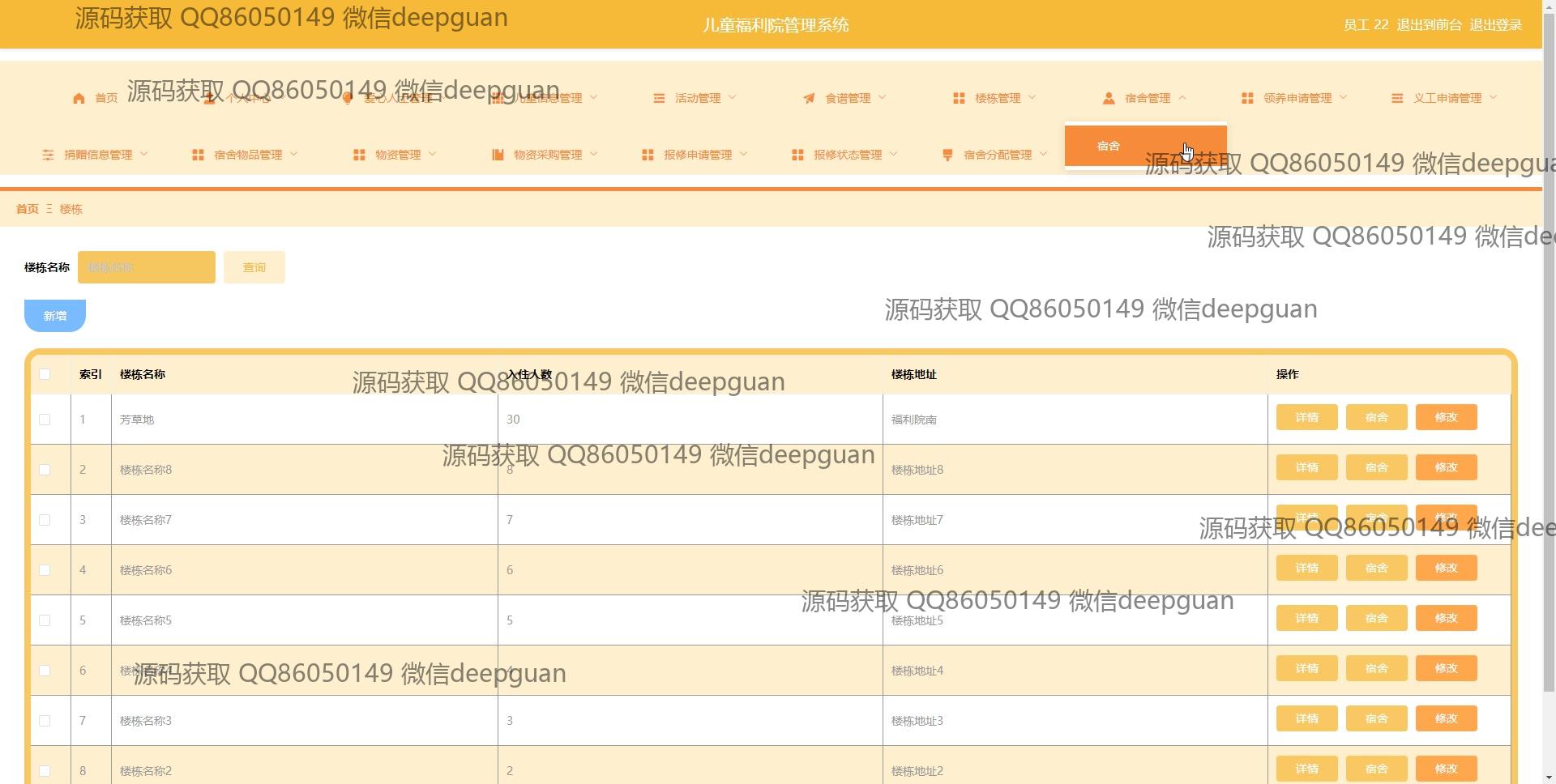Click the sliders icon beside 捐赠信息管理
1556x784 pixels.
coord(49,155)
